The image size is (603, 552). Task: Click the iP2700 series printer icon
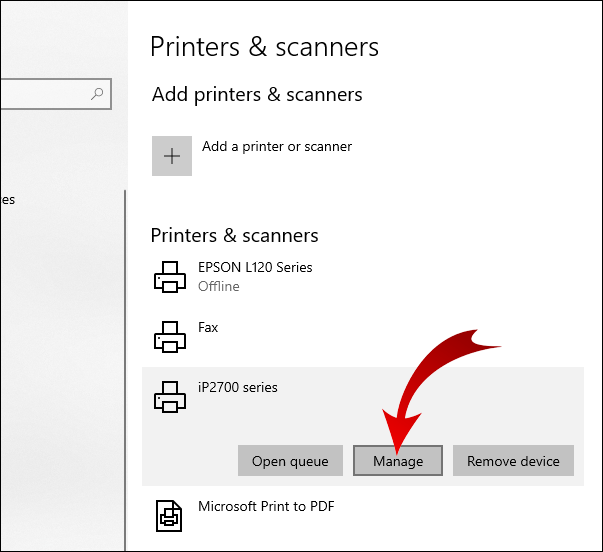click(170, 397)
